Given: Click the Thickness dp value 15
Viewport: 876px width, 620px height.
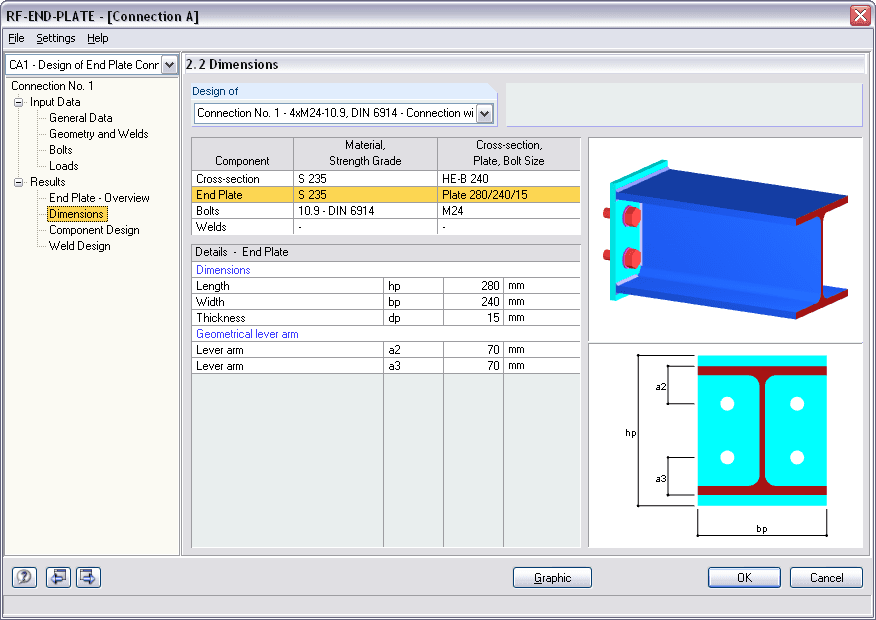Looking at the screenshot, I should [473, 318].
